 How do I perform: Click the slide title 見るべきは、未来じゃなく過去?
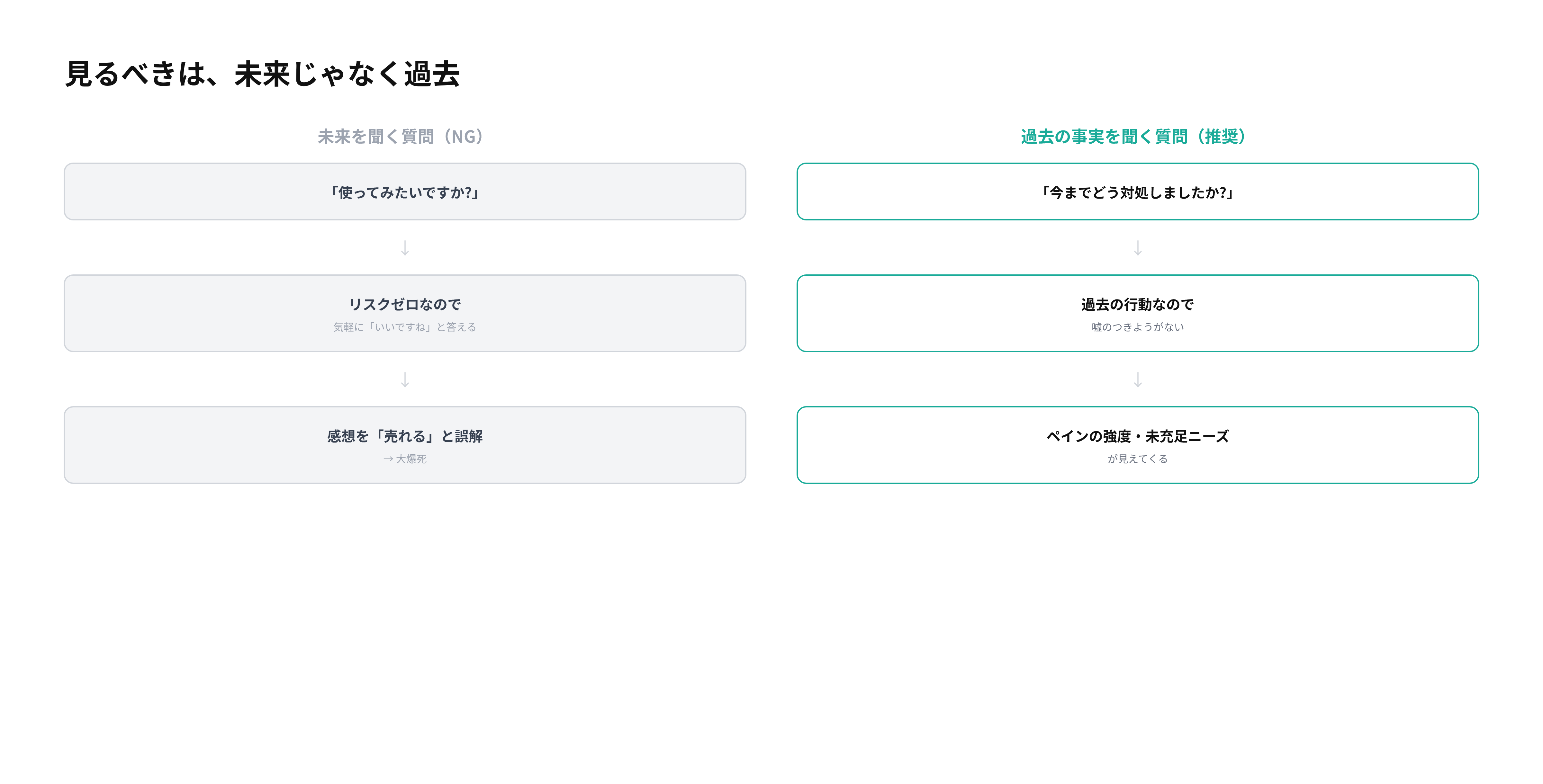click(x=262, y=74)
